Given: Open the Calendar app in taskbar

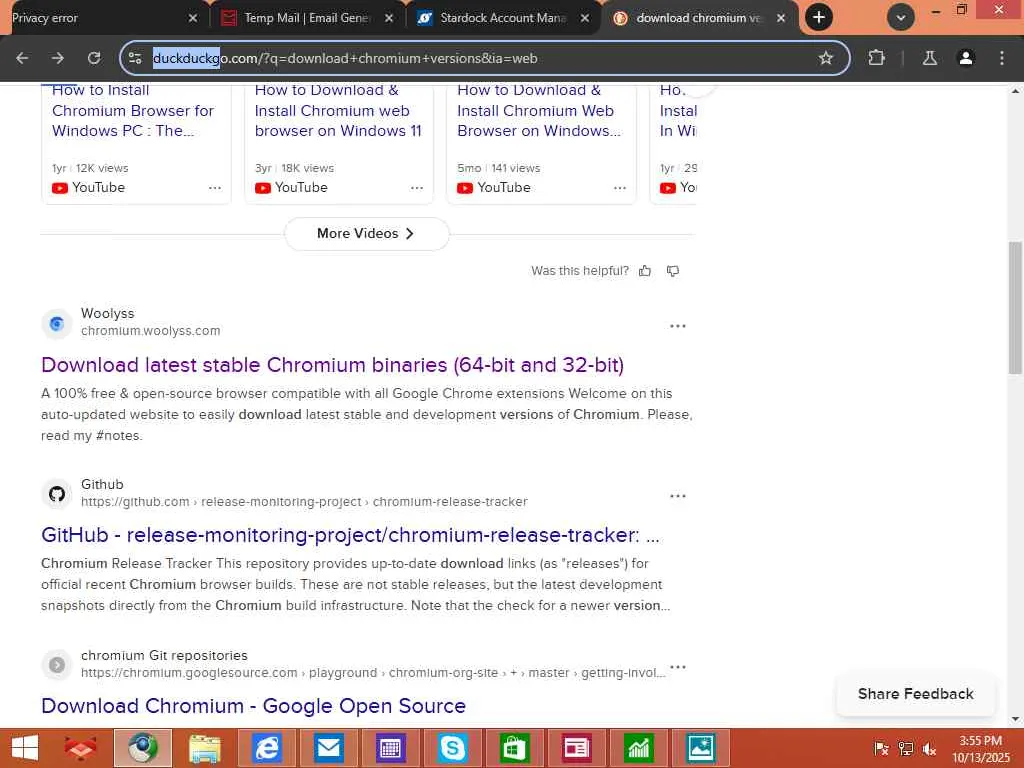Looking at the screenshot, I should tap(391, 748).
